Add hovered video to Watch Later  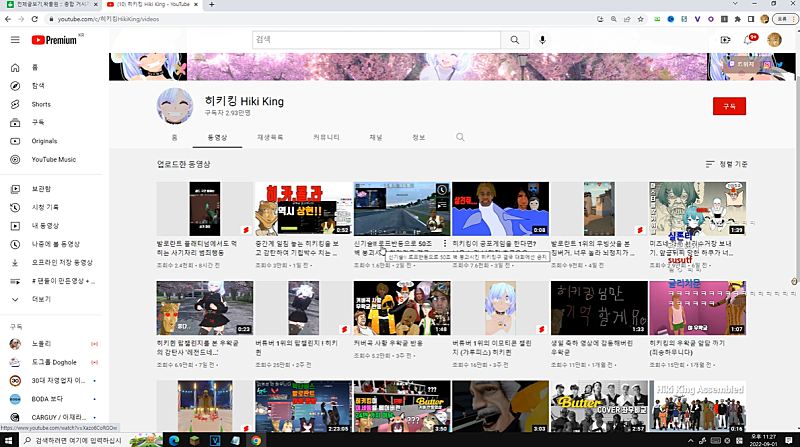442,189
